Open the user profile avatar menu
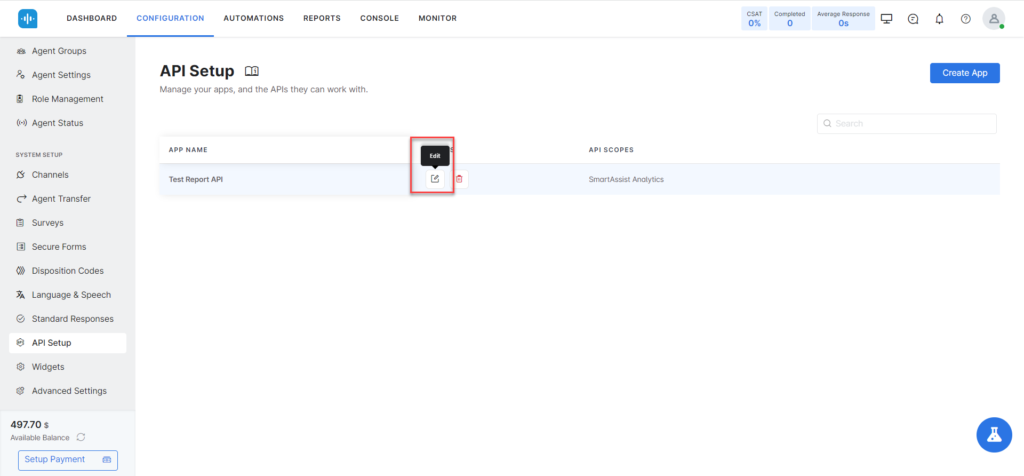Viewport: 1024px width, 476px height. click(x=993, y=18)
